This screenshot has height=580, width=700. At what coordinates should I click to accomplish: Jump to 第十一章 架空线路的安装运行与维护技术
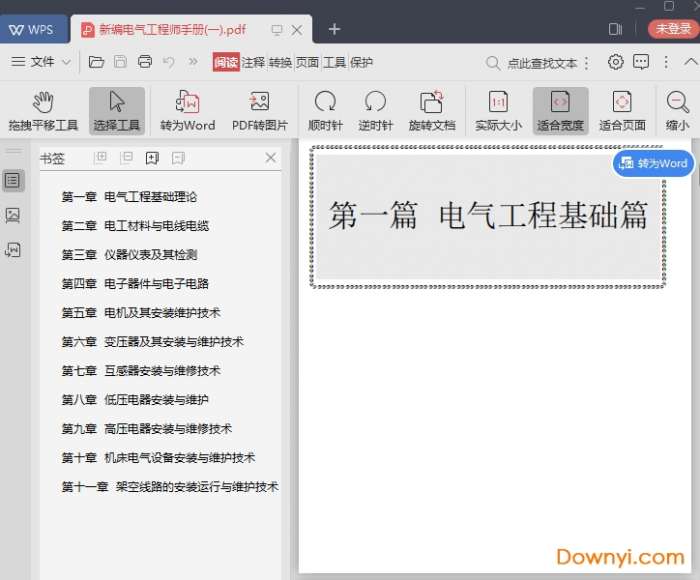pyautogui.click(x=170, y=487)
